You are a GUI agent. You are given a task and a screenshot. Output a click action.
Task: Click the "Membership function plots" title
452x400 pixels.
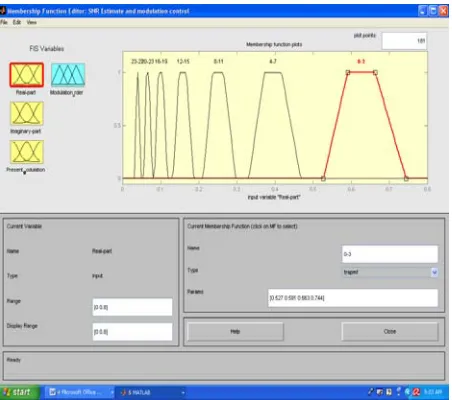[274, 44]
